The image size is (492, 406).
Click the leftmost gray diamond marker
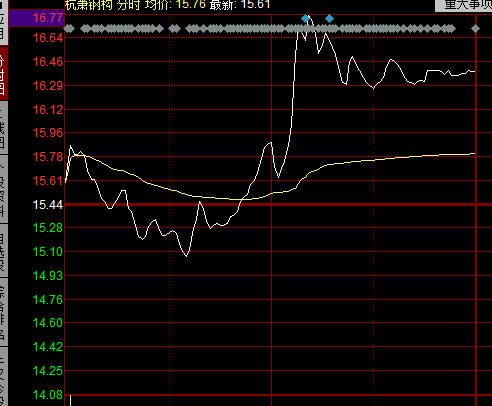[x=69, y=29]
